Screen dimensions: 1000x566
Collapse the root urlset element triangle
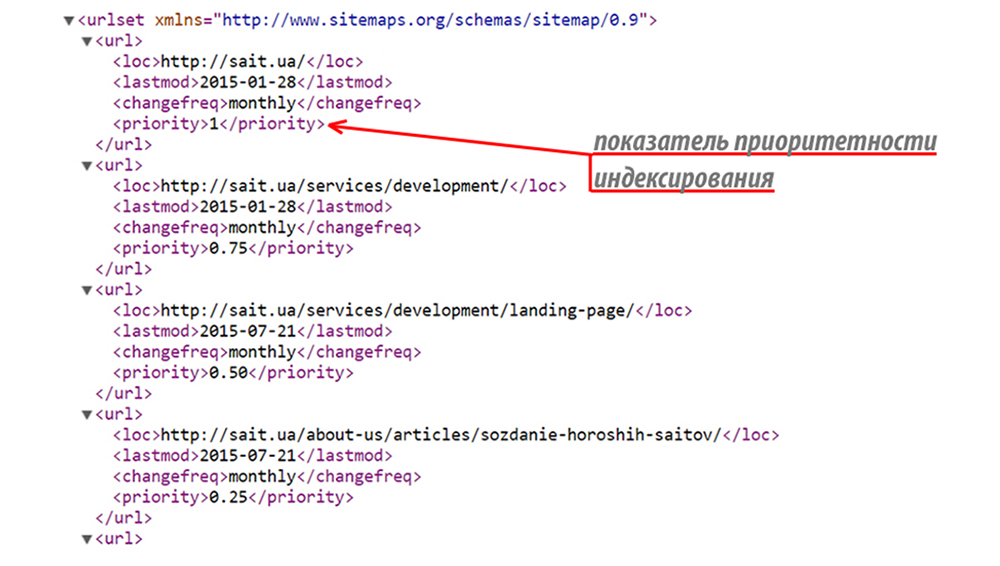click(68, 20)
